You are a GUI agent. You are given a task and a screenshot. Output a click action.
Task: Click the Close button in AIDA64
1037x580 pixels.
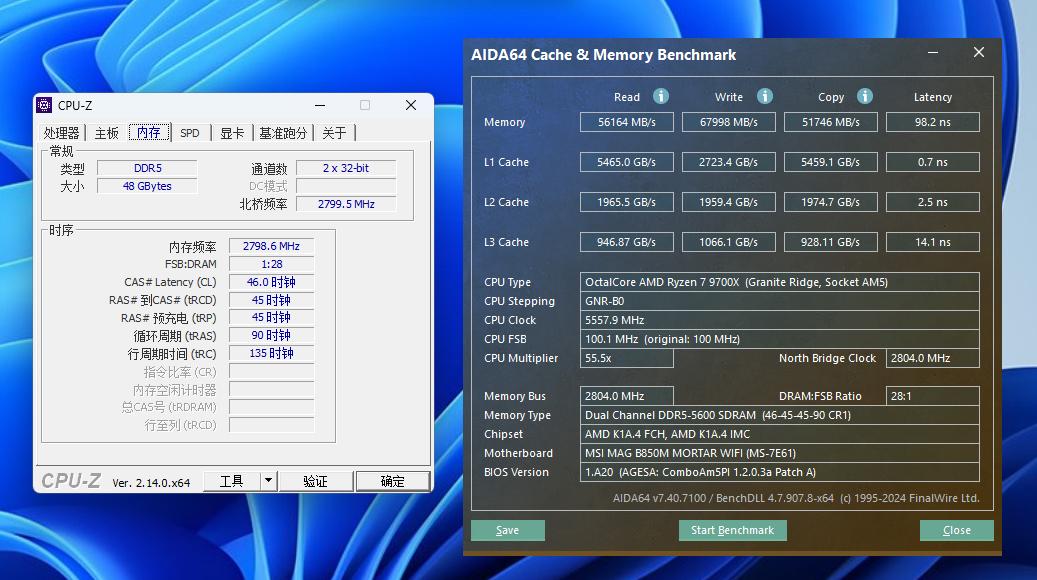tap(956, 530)
